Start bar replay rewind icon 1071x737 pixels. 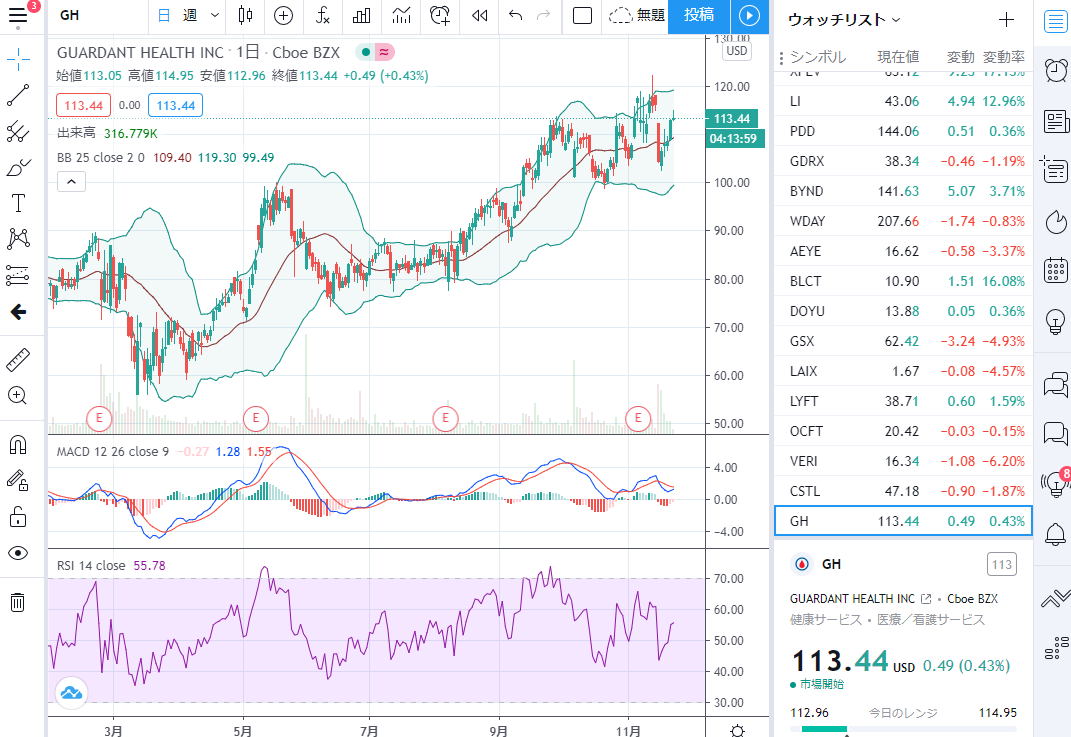(479, 15)
